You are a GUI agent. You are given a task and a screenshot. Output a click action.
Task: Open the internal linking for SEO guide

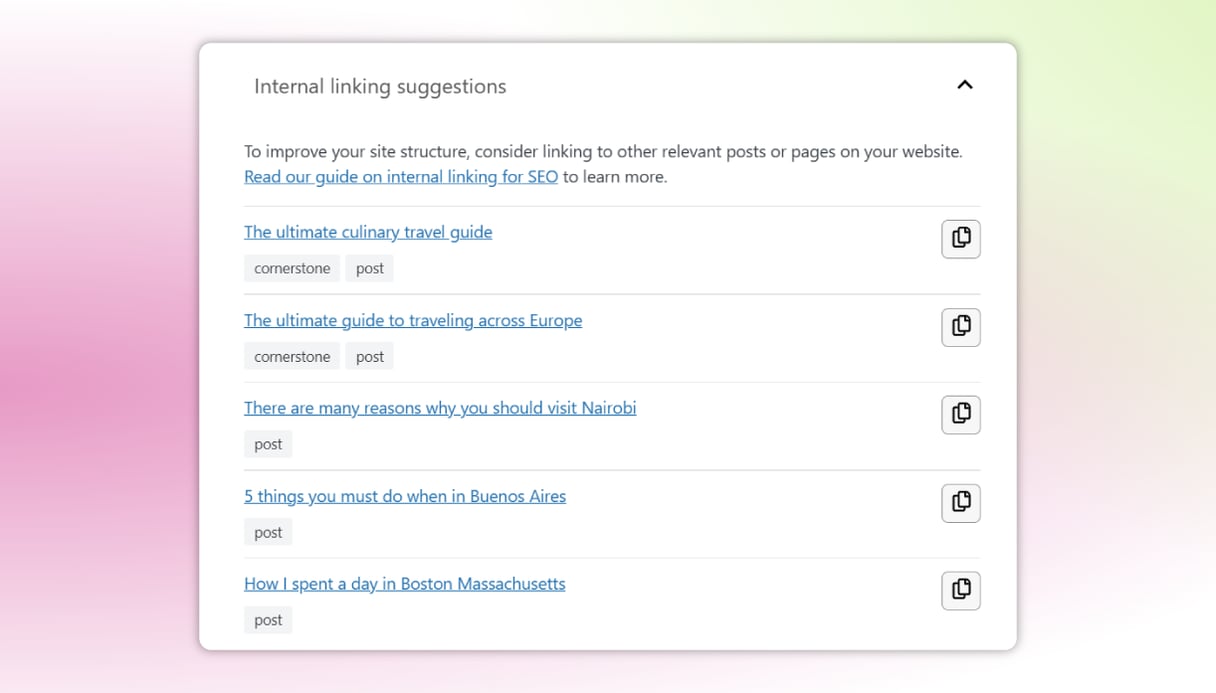click(x=400, y=177)
